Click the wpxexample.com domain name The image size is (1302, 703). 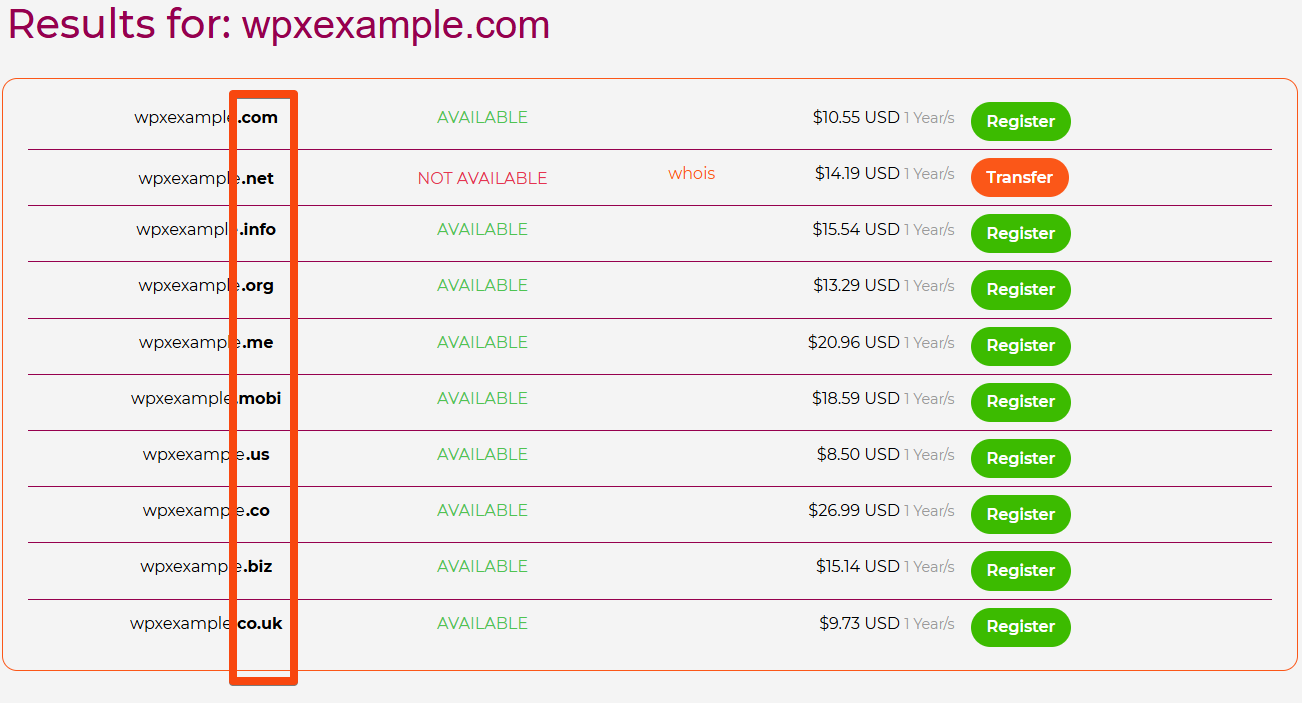tap(205, 117)
